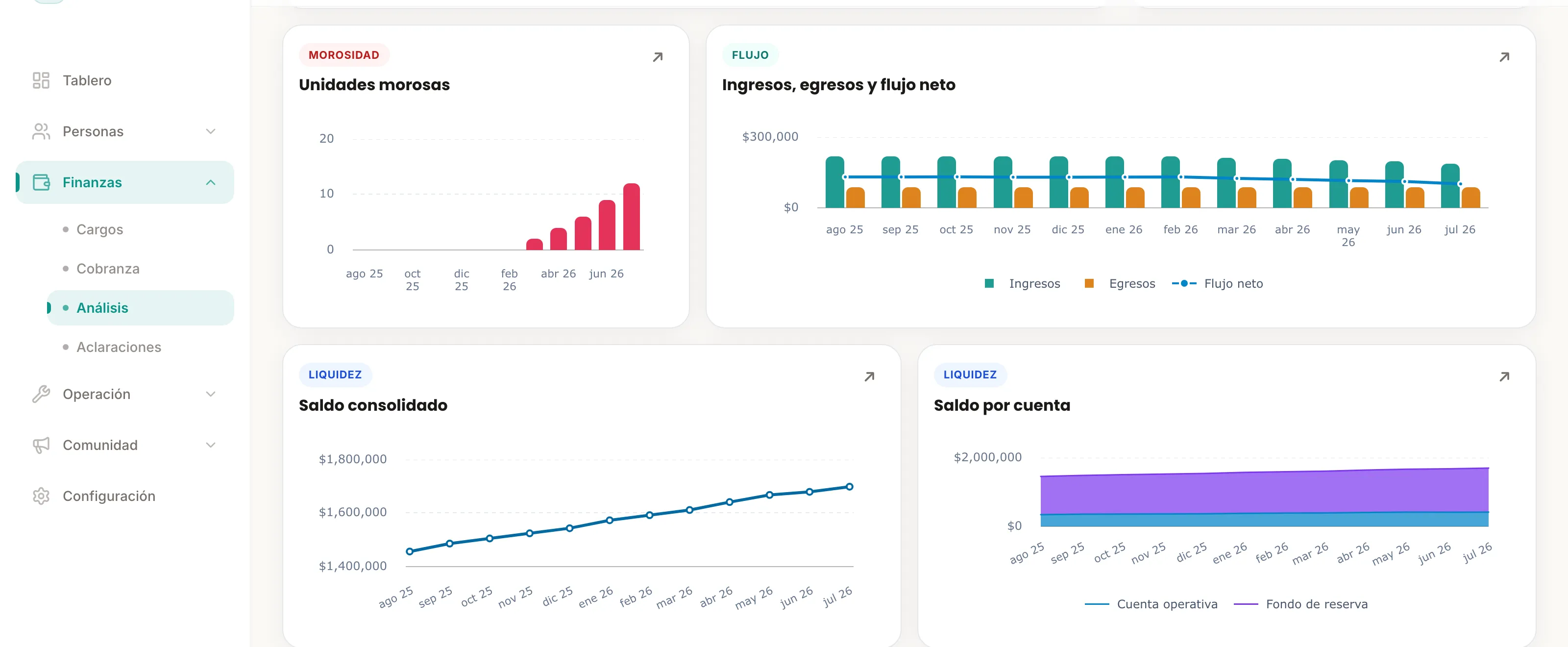The width and height of the screenshot is (1568, 647).
Task: Open Saldo por cuenta chart in full view
Action: [x=1504, y=377]
